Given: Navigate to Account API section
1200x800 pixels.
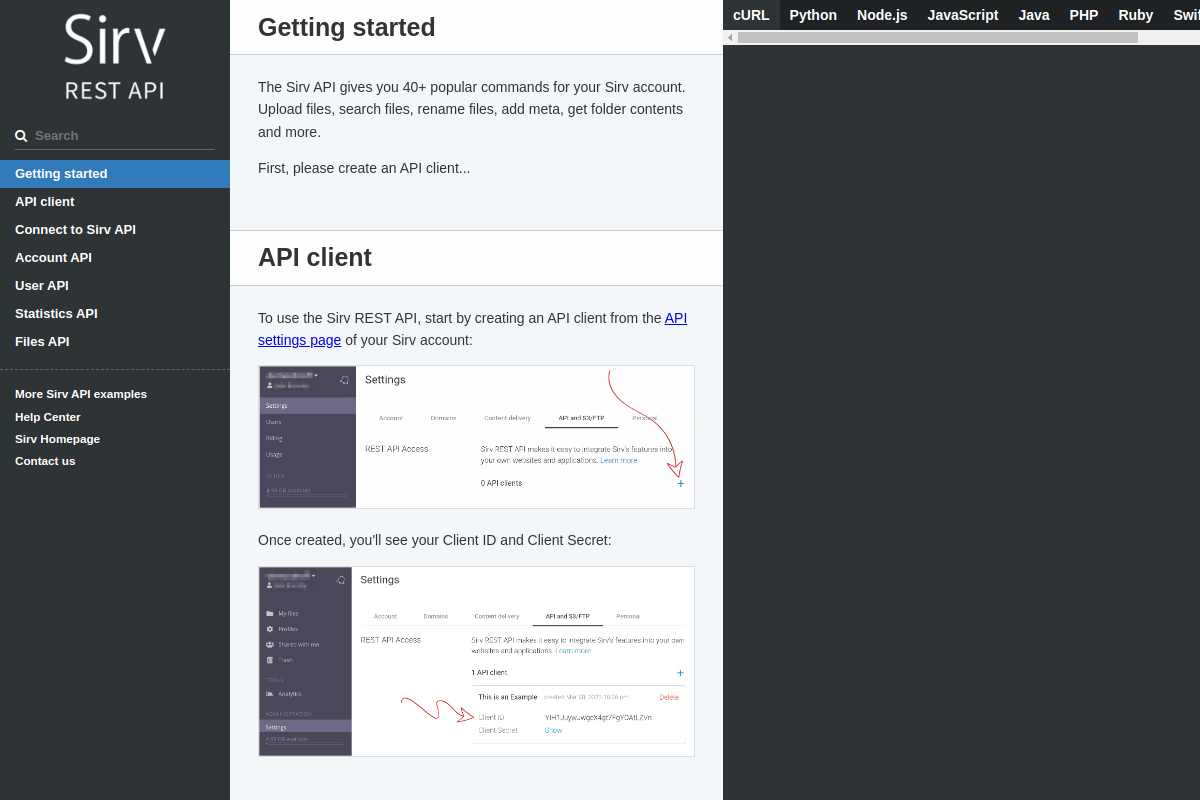Looking at the screenshot, I should coord(115,258).
